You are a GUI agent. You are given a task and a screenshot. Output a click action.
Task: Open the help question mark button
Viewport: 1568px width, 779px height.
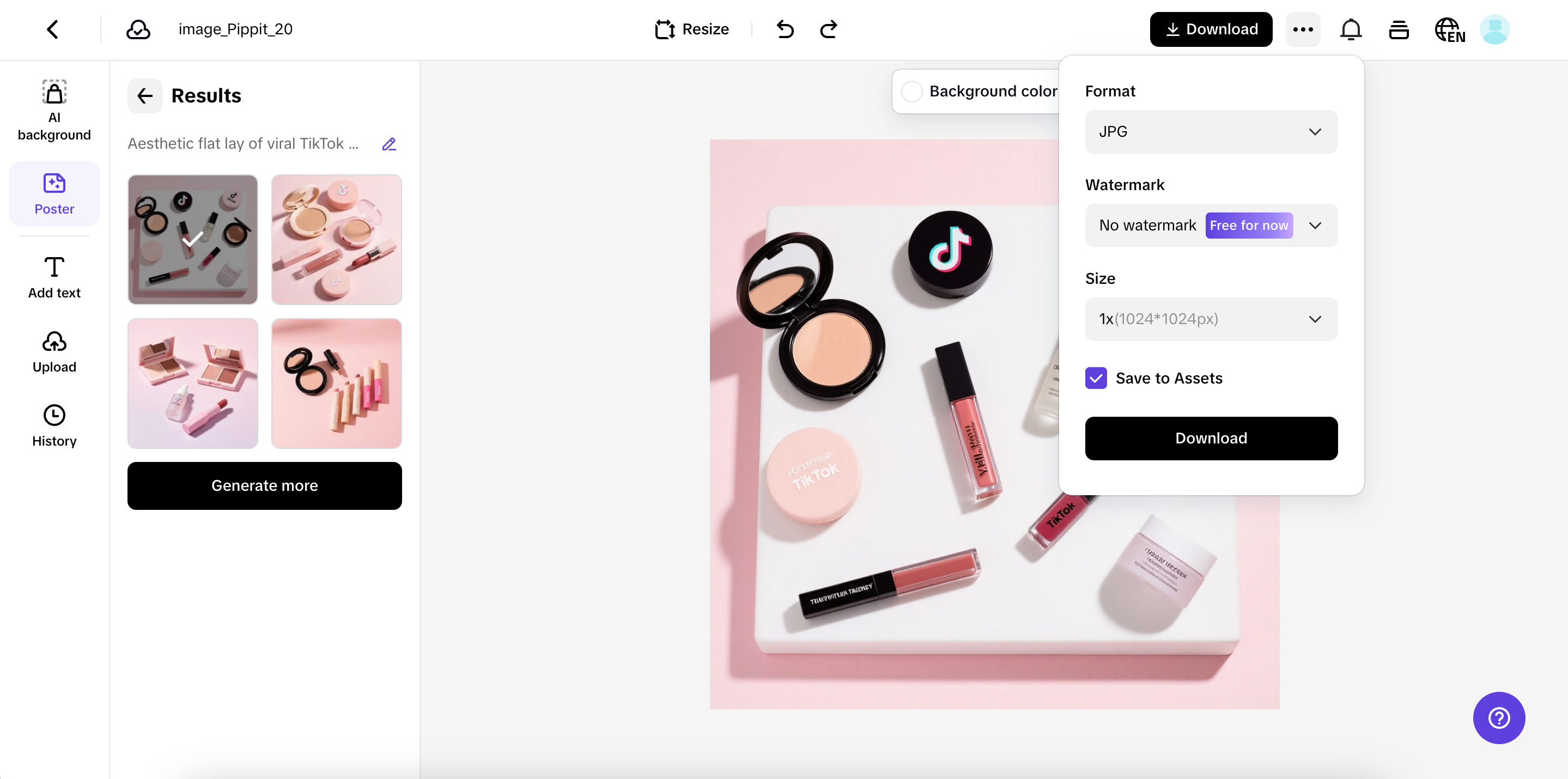pyautogui.click(x=1499, y=717)
